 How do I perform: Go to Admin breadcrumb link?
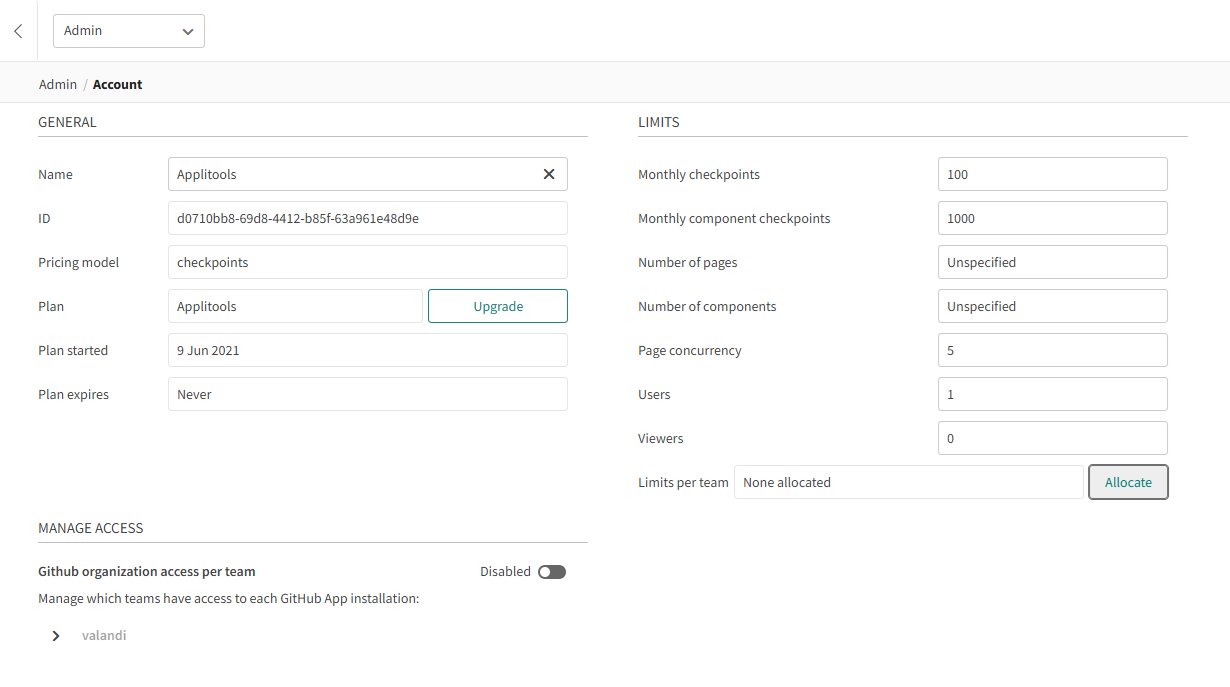click(x=58, y=84)
